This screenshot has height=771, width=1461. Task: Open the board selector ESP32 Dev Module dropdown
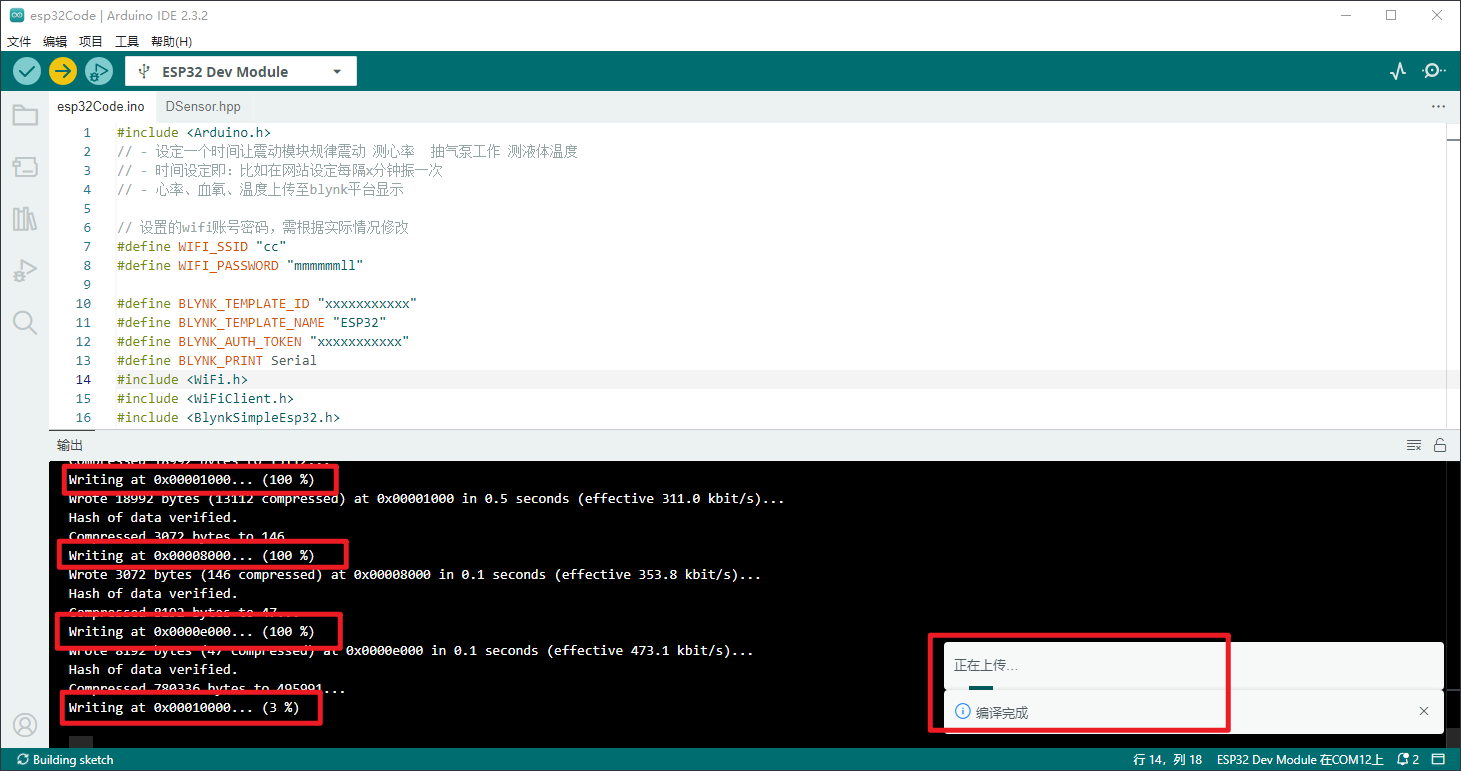(241, 72)
